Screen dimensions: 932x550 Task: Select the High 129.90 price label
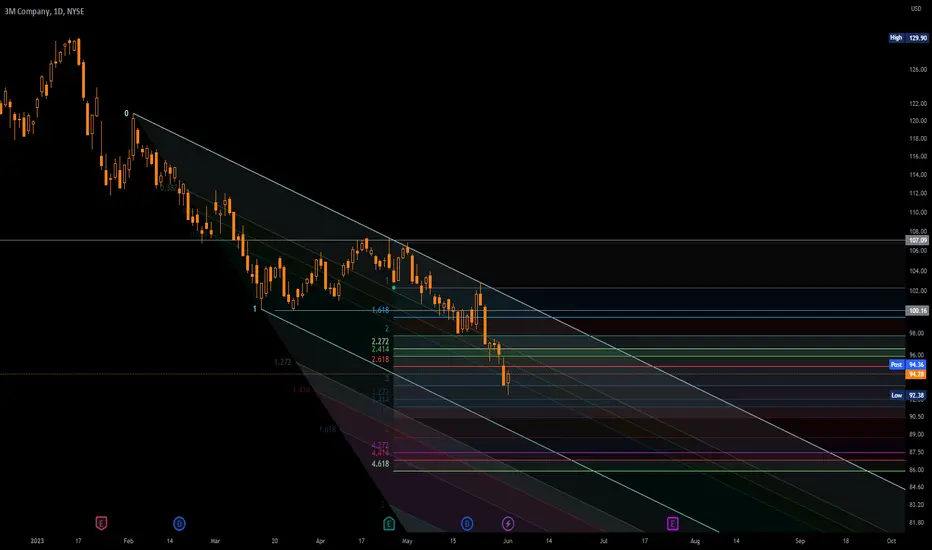click(x=908, y=37)
